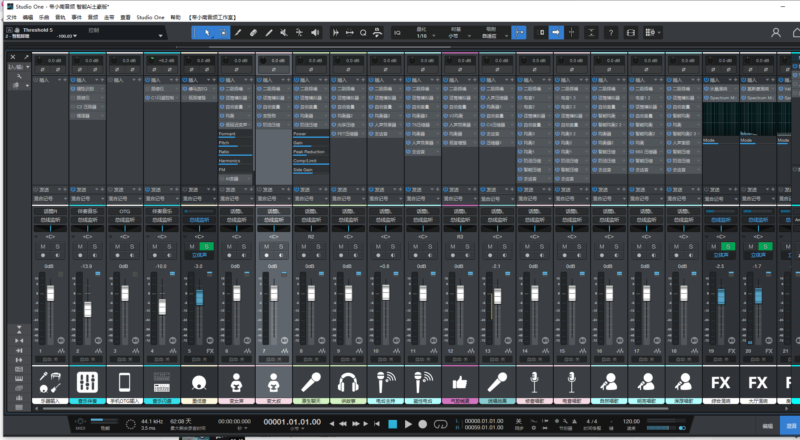Open the 音轨 menu

(x=60, y=17)
